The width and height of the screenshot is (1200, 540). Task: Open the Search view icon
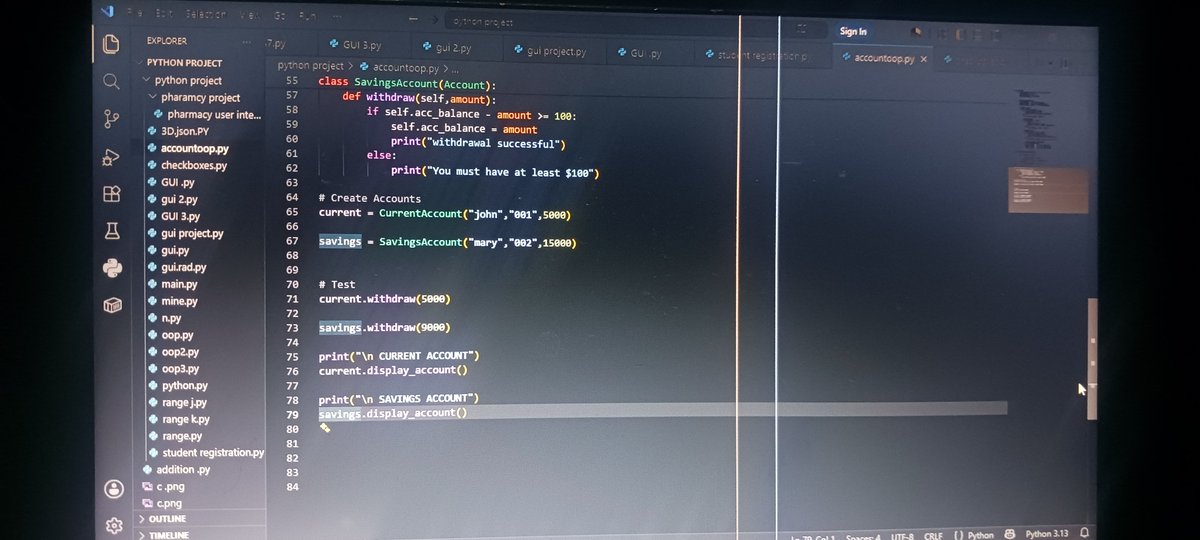coord(112,81)
